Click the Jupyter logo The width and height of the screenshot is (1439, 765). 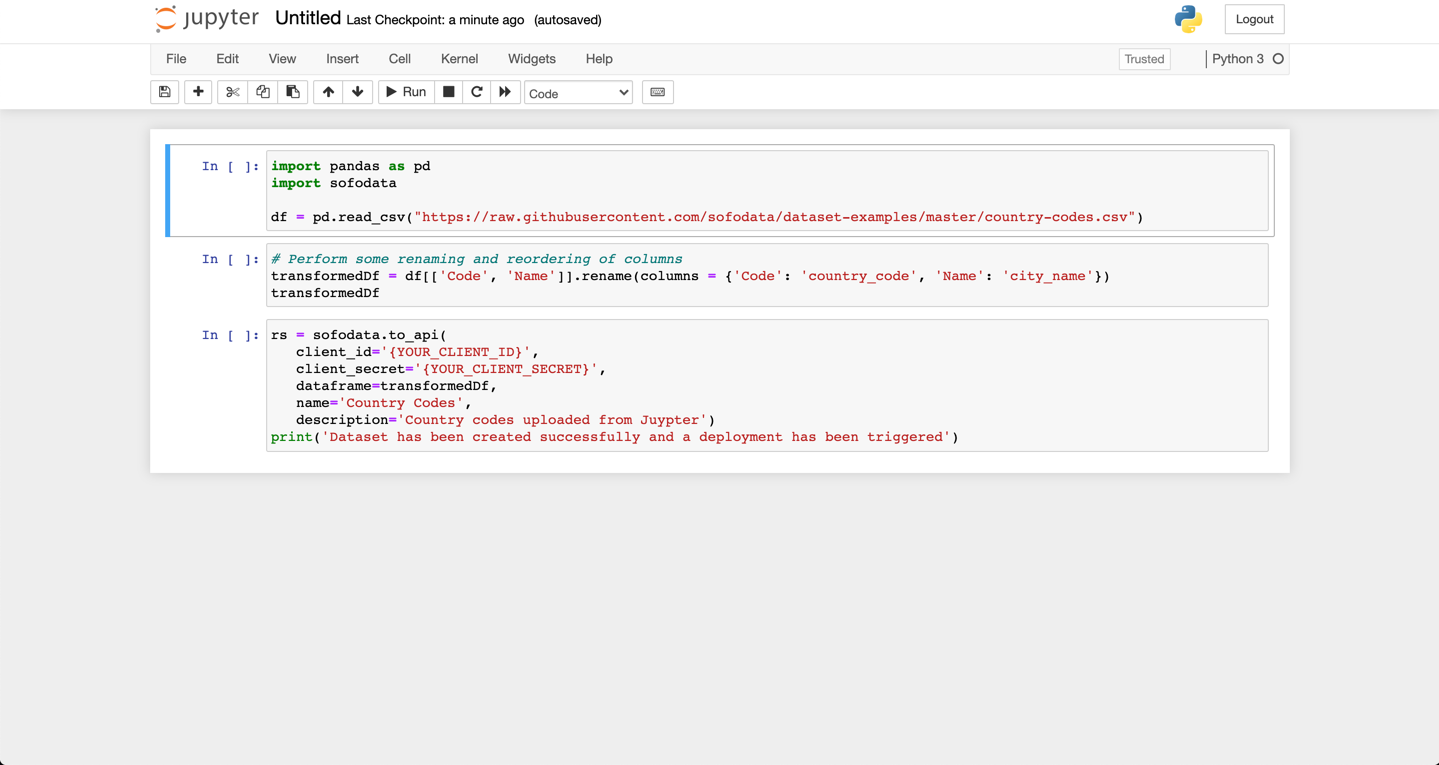(x=207, y=19)
